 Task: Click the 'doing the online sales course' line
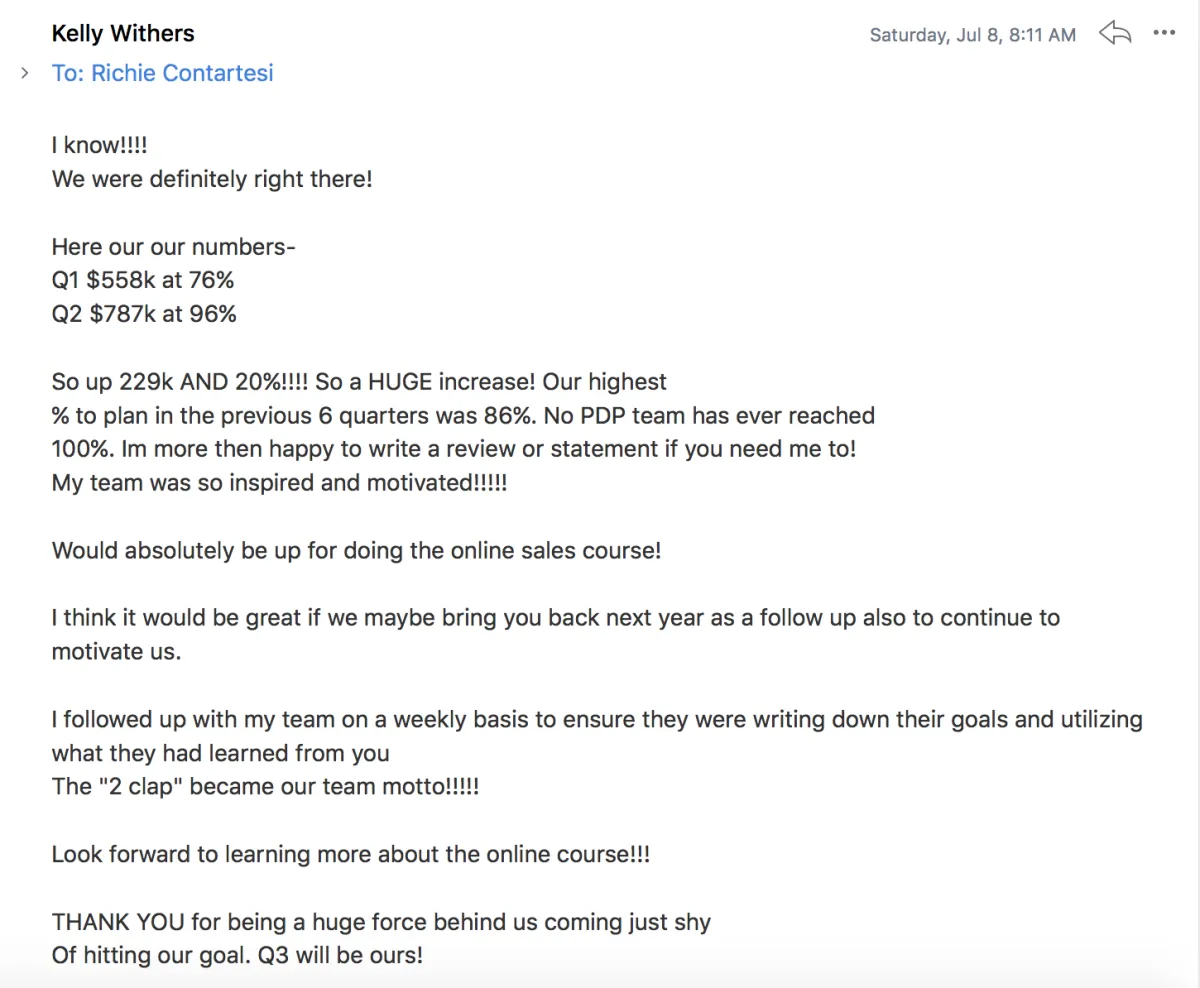pos(356,550)
